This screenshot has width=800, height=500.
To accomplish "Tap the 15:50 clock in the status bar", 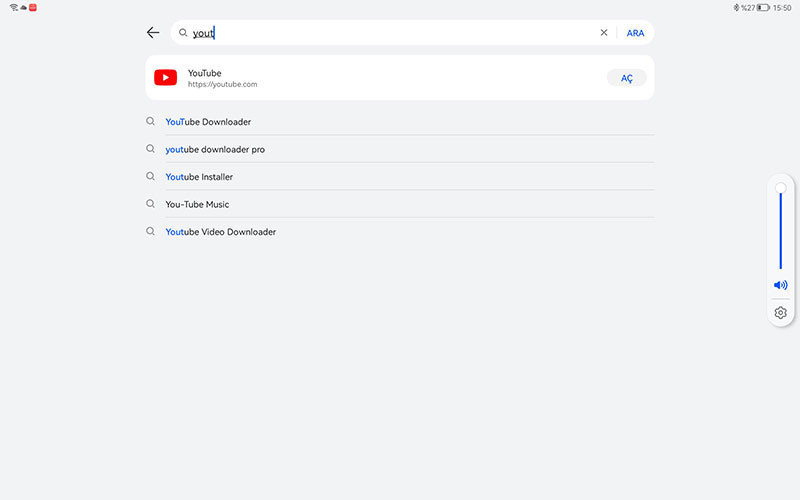I will click(782, 8).
